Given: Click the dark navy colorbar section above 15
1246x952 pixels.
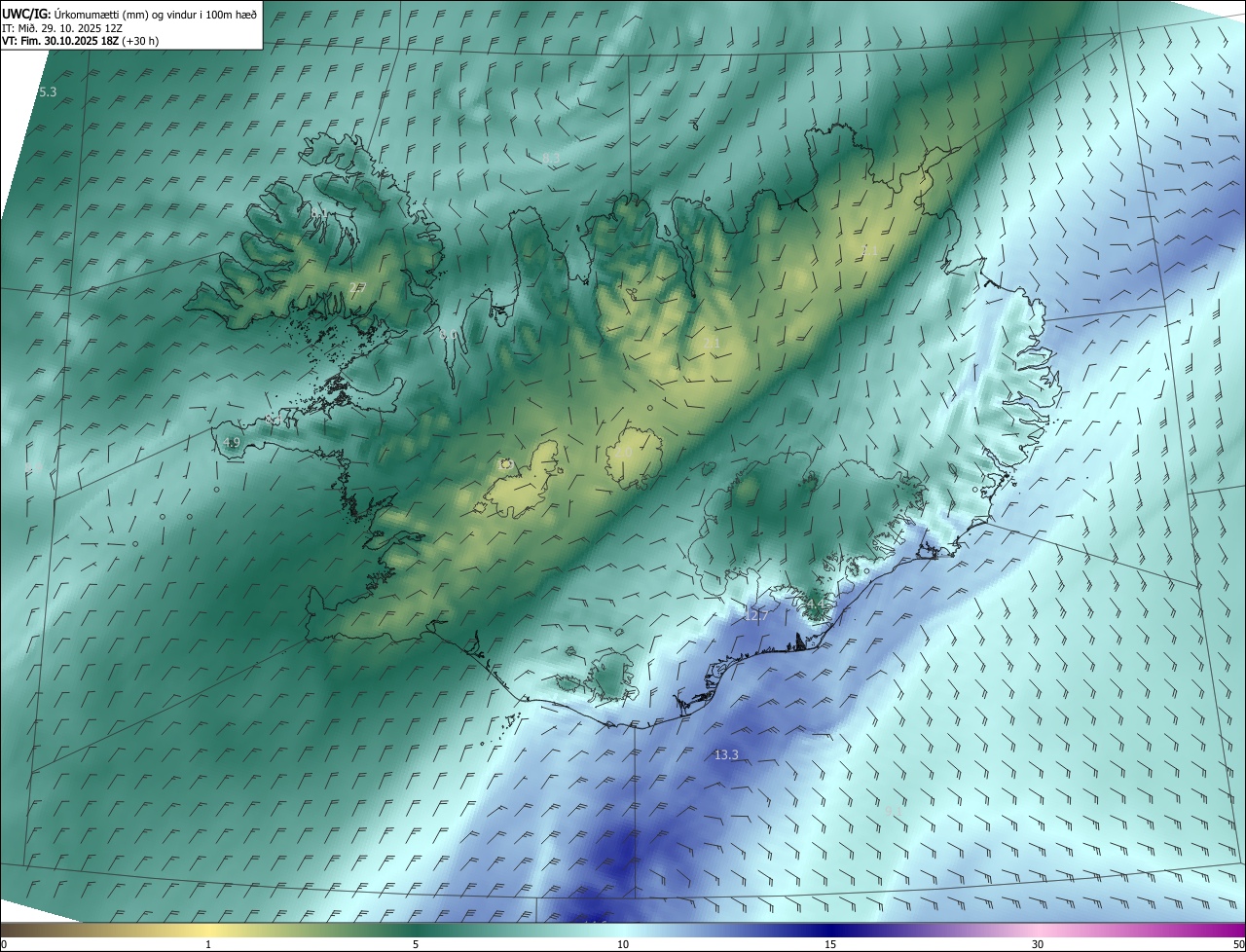Looking at the screenshot, I should (x=830, y=930).
